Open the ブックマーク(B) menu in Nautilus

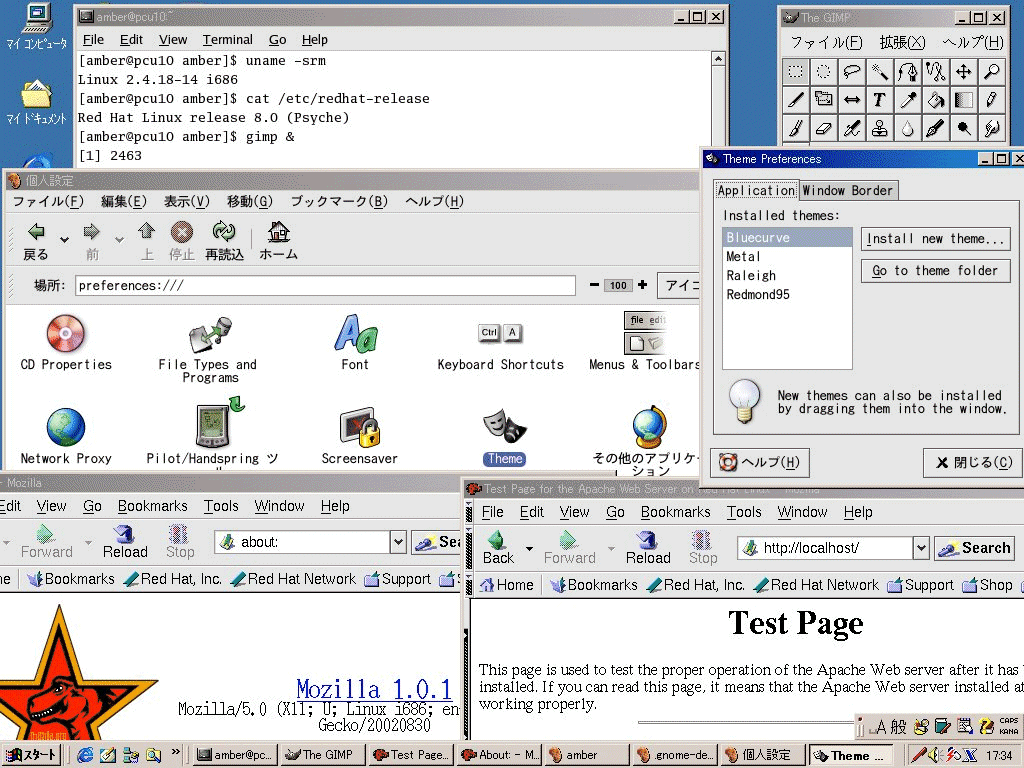338,201
